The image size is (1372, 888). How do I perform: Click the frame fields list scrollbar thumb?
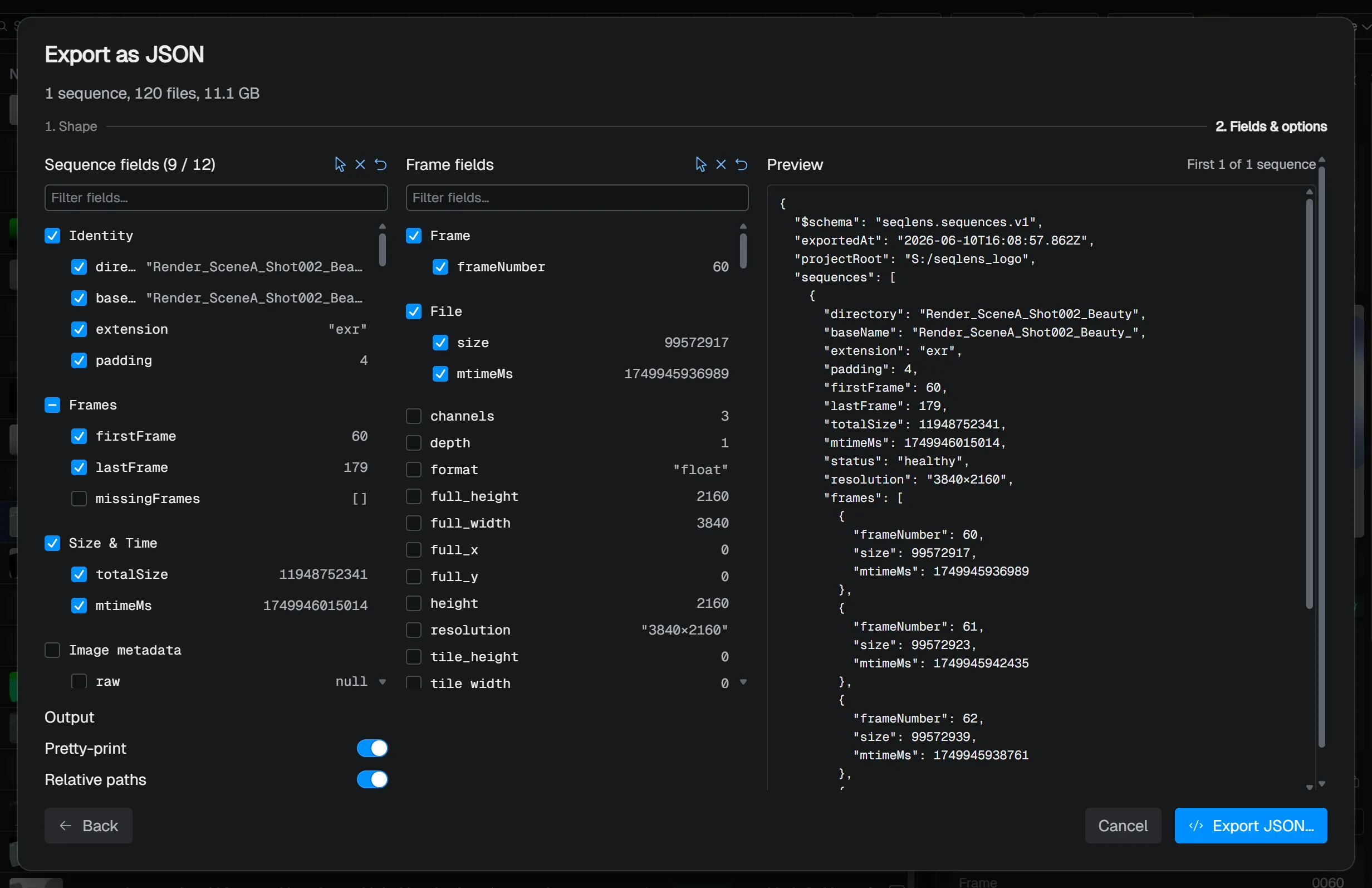(x=743, y=250)
